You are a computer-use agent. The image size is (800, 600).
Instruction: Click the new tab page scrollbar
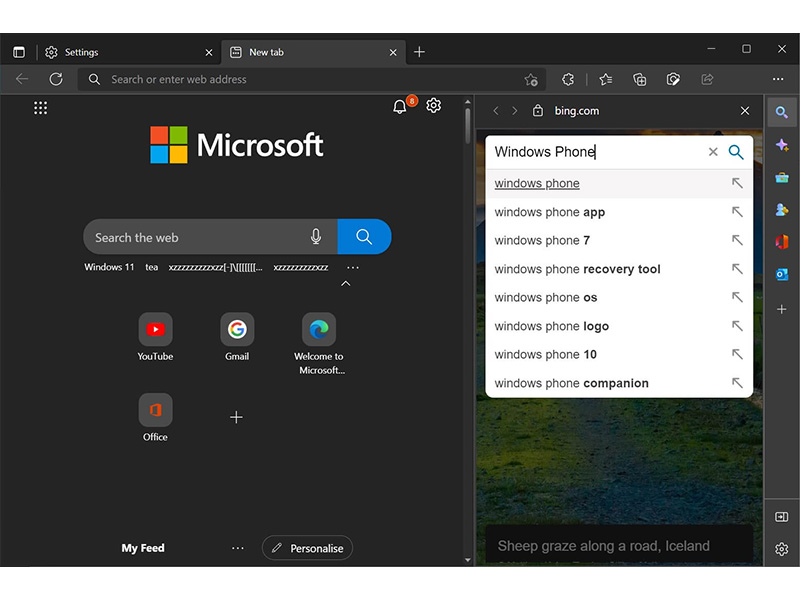coord(468,125)
